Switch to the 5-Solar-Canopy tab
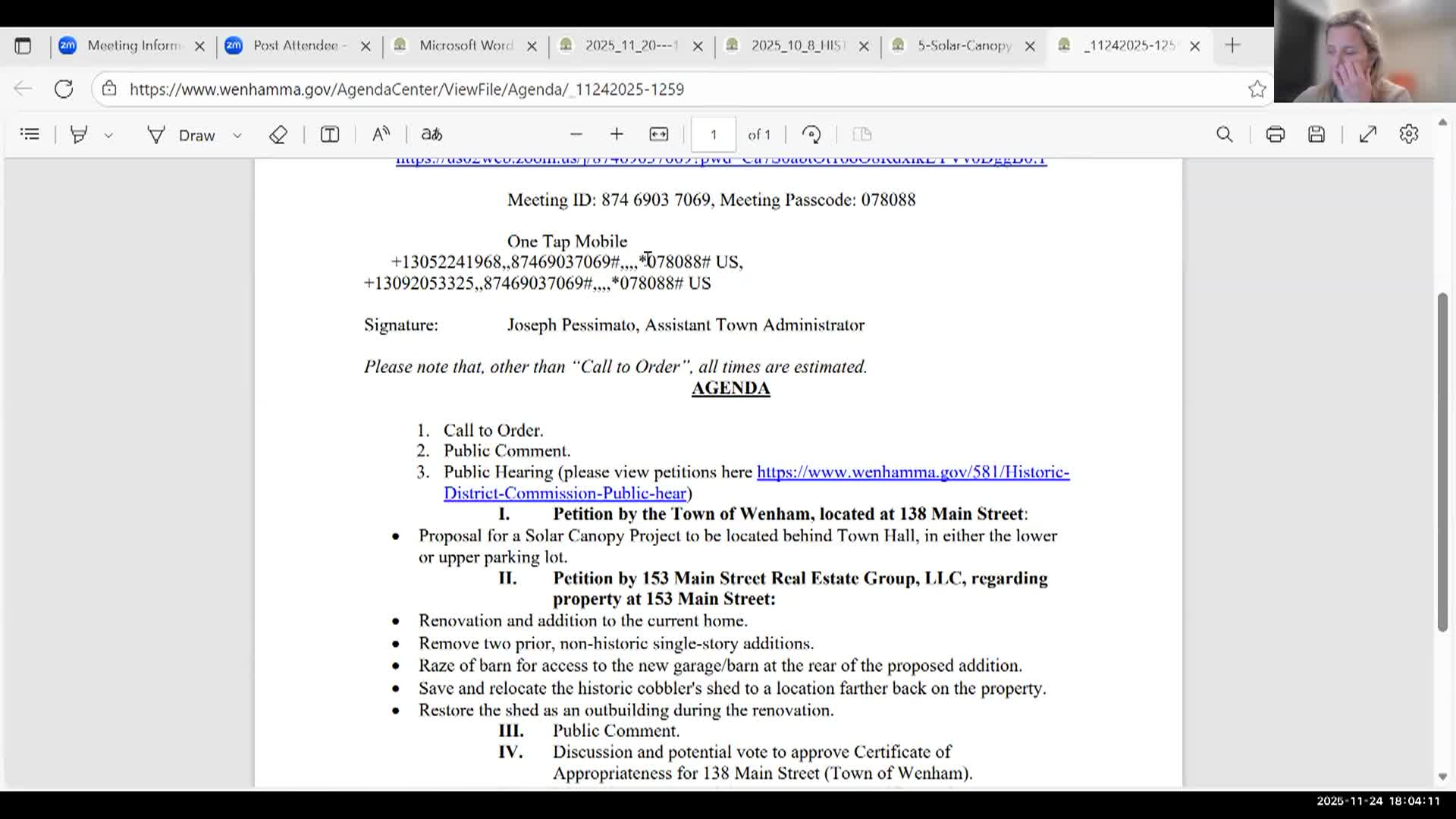The image size is (1456, 819). [964, 45]
